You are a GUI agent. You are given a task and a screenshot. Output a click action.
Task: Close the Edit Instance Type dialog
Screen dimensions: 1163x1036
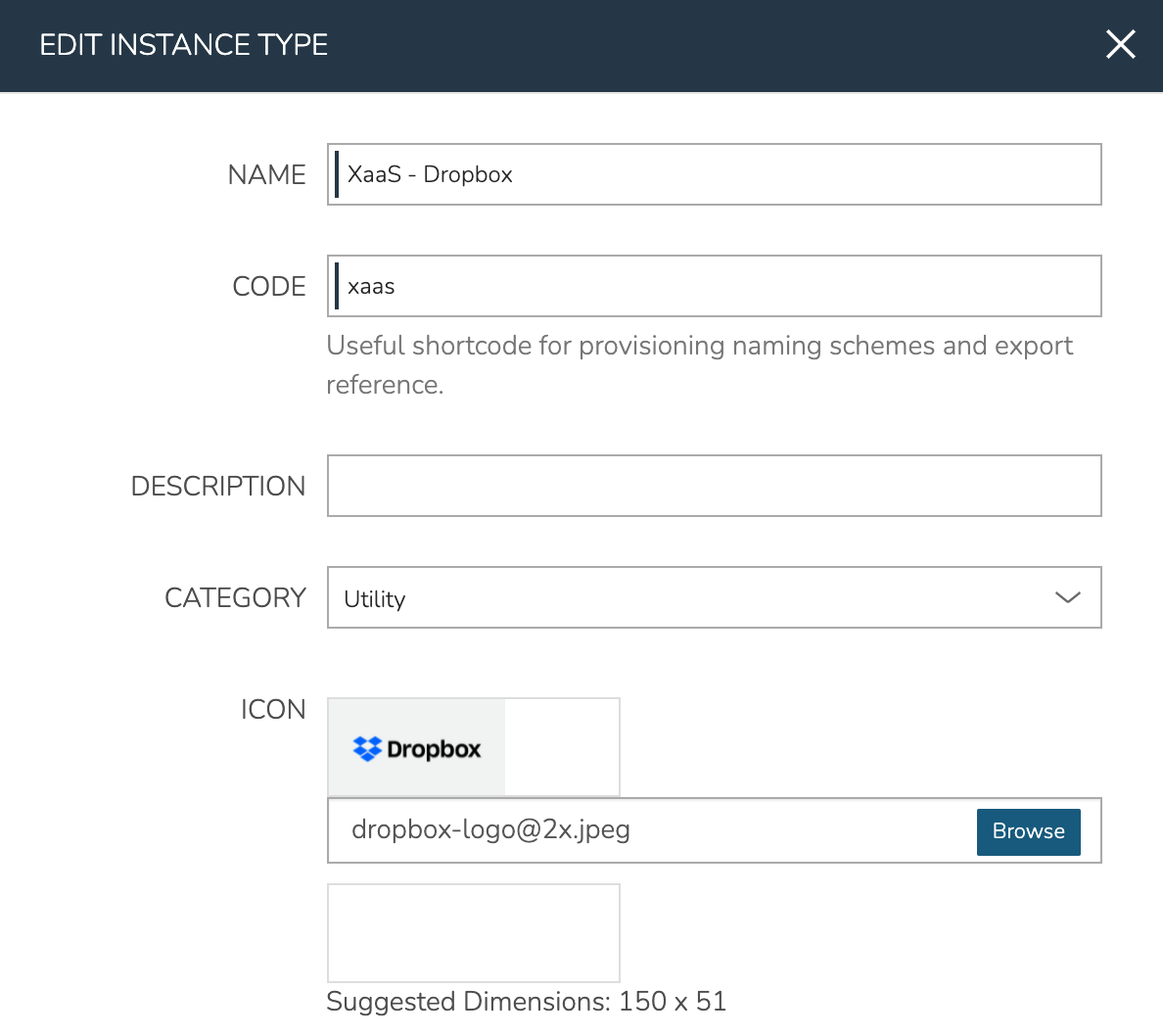pos(1120,44)
